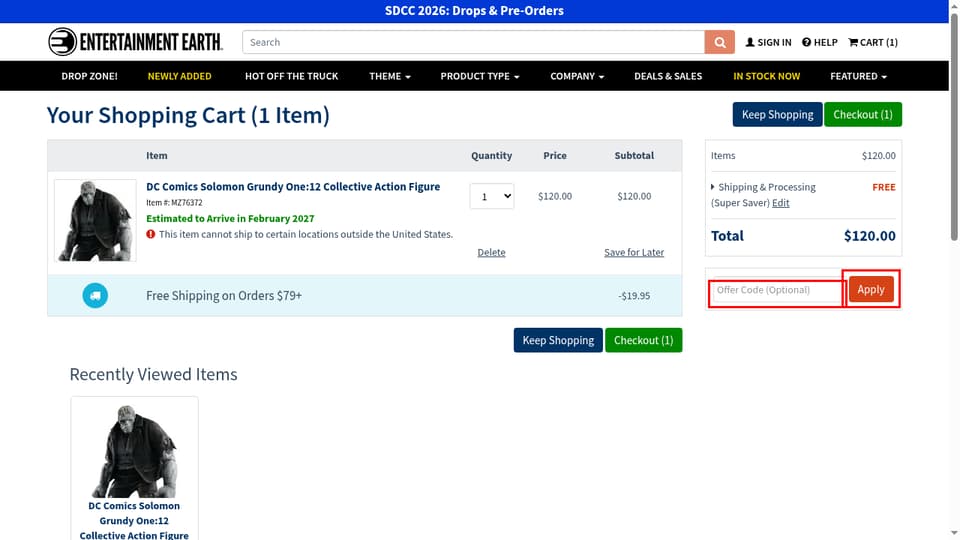Click Edit shipping method link
Image resolution: width=960 pixels, height=540 pixels.
780,203
